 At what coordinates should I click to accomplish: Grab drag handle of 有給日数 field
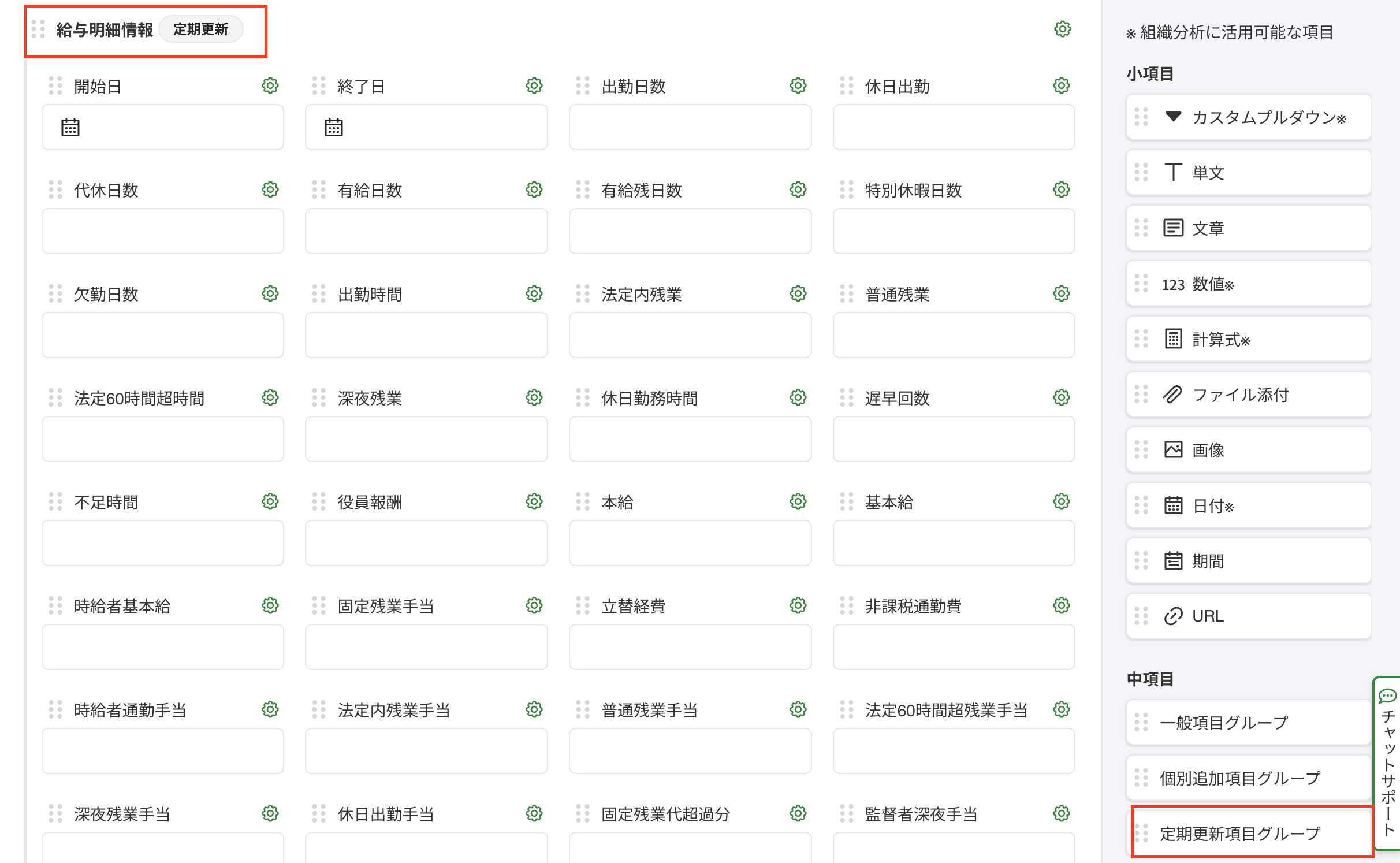tap(319, 190)
